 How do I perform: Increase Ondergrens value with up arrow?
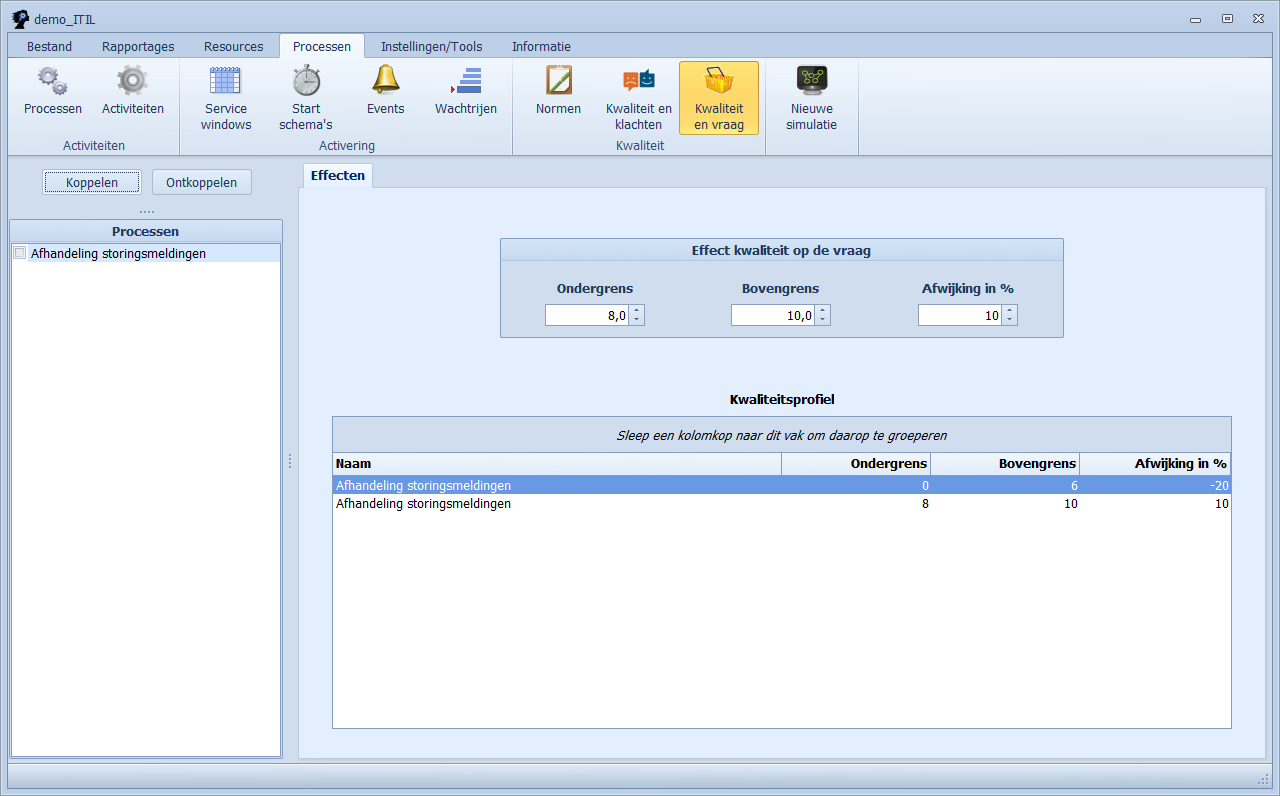tap(637, 311)
